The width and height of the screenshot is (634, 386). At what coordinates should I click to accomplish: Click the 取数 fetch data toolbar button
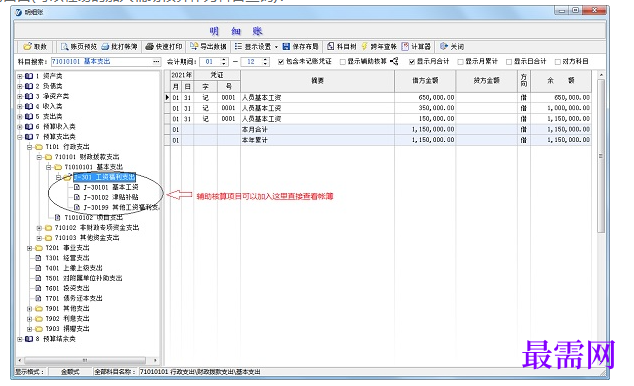[35, 47]
